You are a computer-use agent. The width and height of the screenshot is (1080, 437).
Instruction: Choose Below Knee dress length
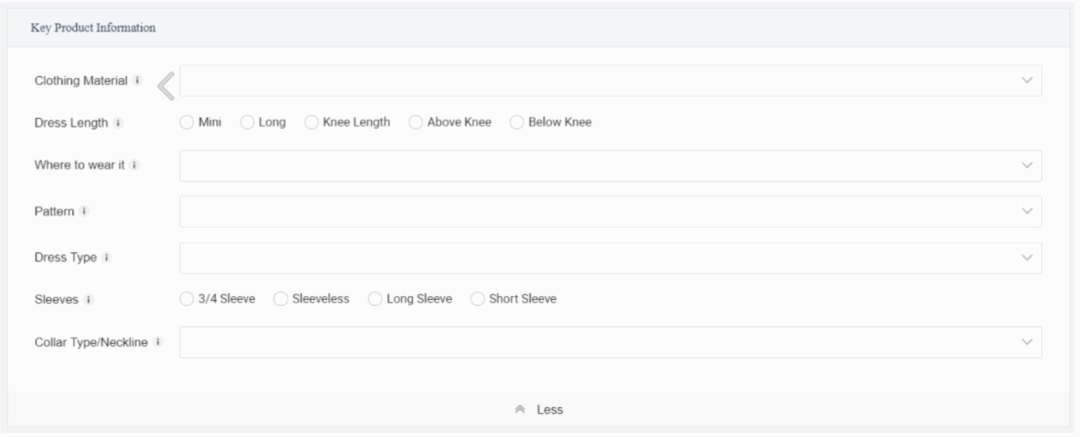tap(517, 123)
